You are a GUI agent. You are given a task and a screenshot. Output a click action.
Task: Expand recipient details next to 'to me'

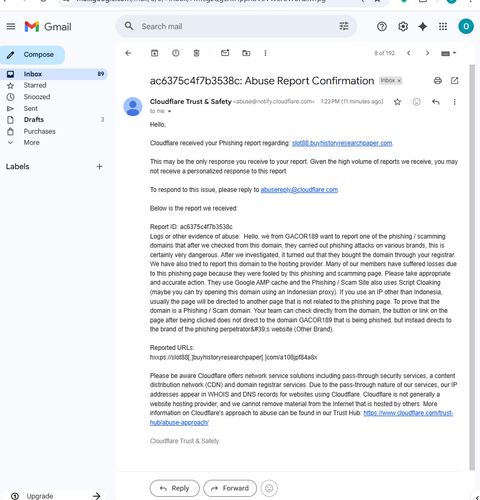pyautogui.click(x=169, y=111)
